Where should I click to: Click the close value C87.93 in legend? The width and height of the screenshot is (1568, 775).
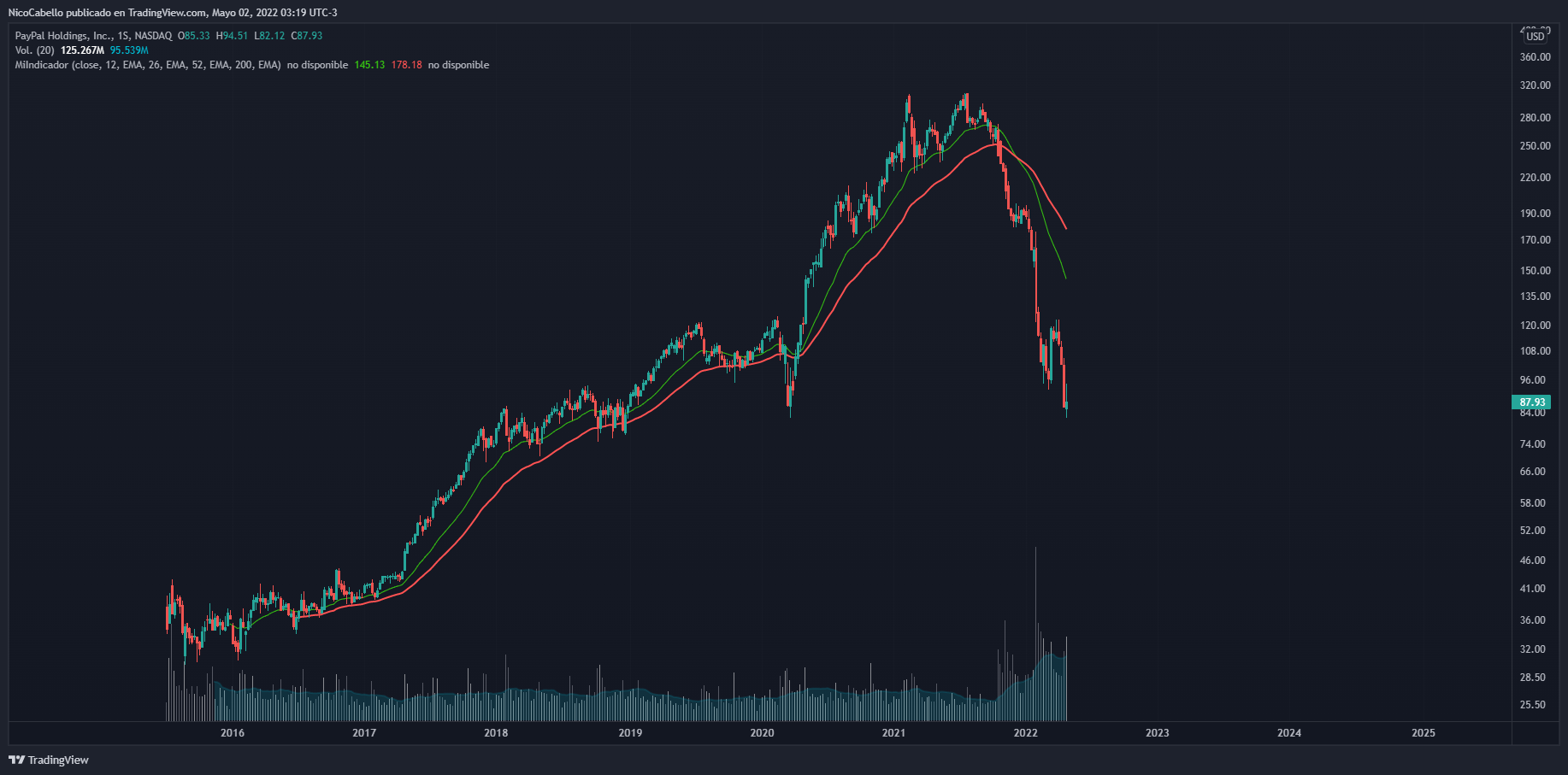pos(306,36)
